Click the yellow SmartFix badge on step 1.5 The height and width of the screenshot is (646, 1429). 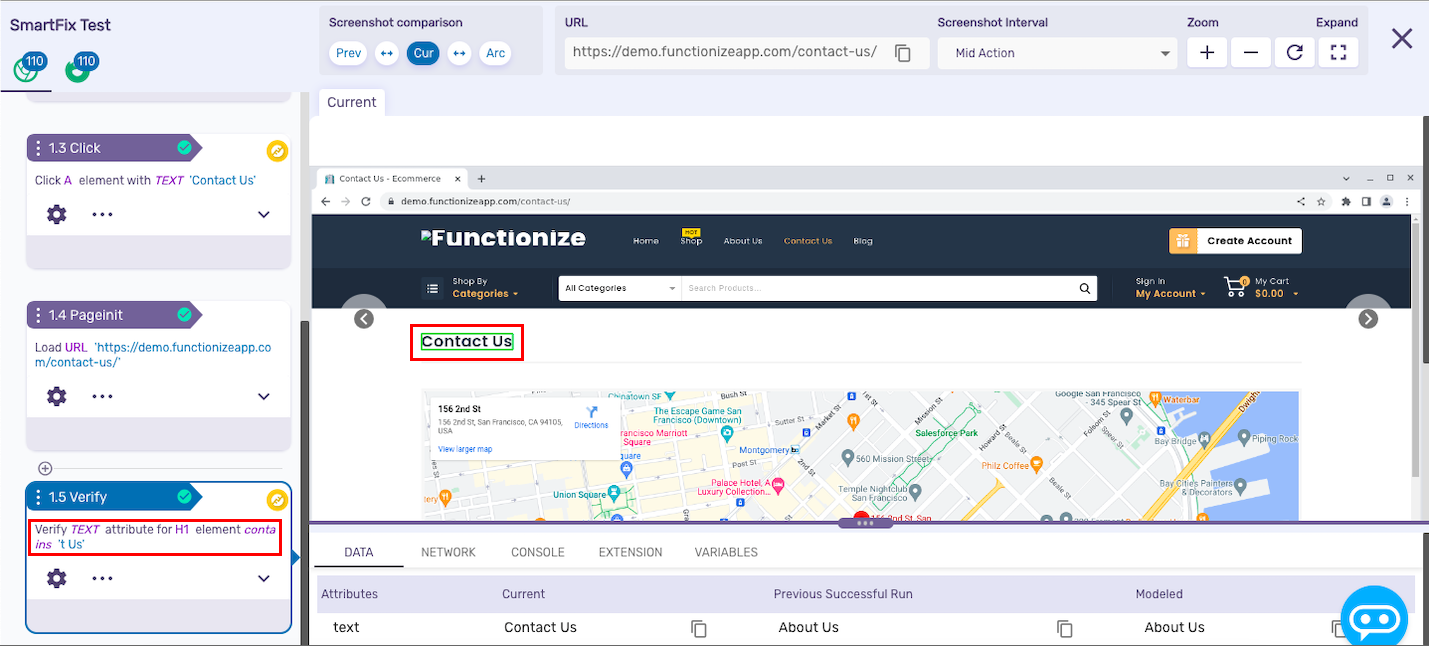click(x=277, y=500)
